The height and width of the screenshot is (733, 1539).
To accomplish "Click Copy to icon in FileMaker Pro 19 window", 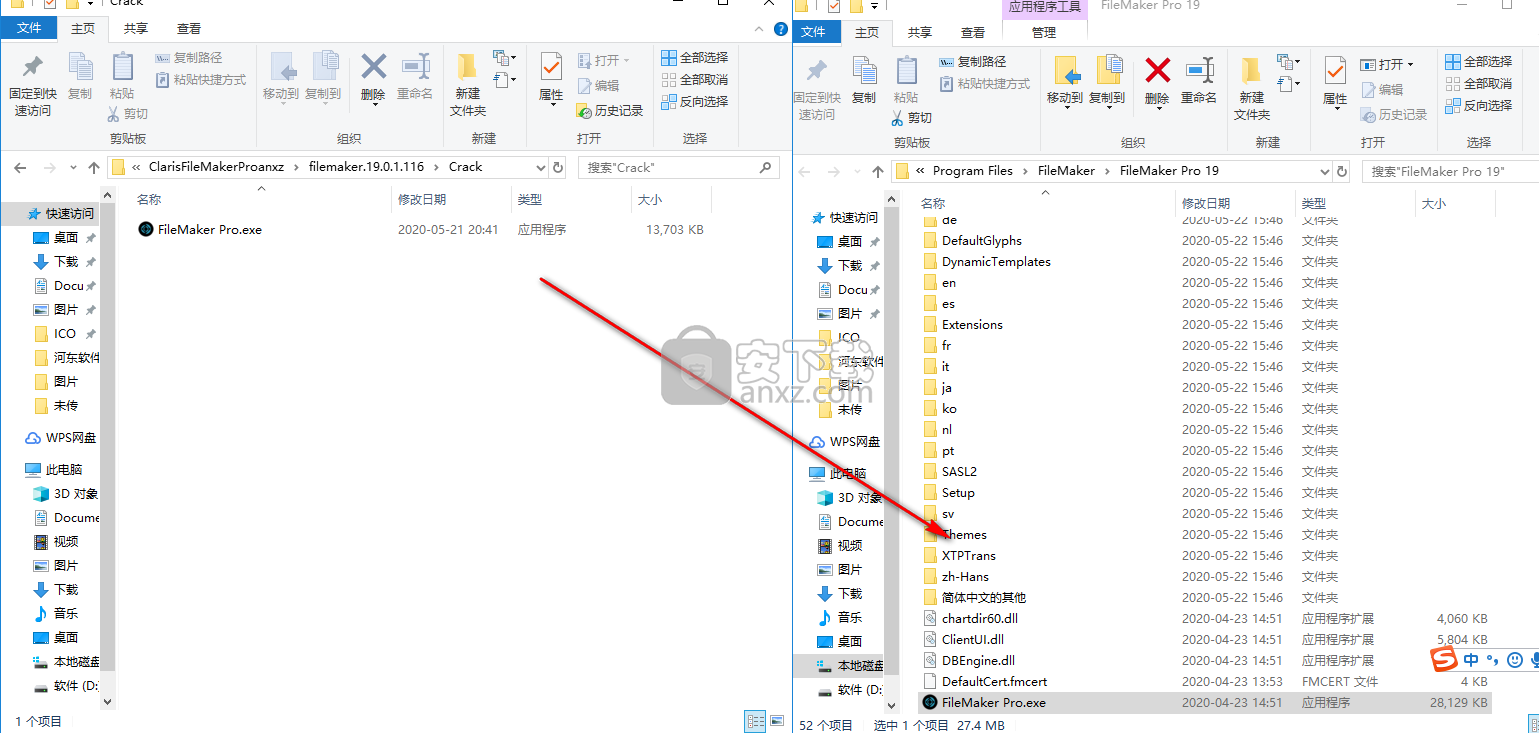I will coord(1107,80).
